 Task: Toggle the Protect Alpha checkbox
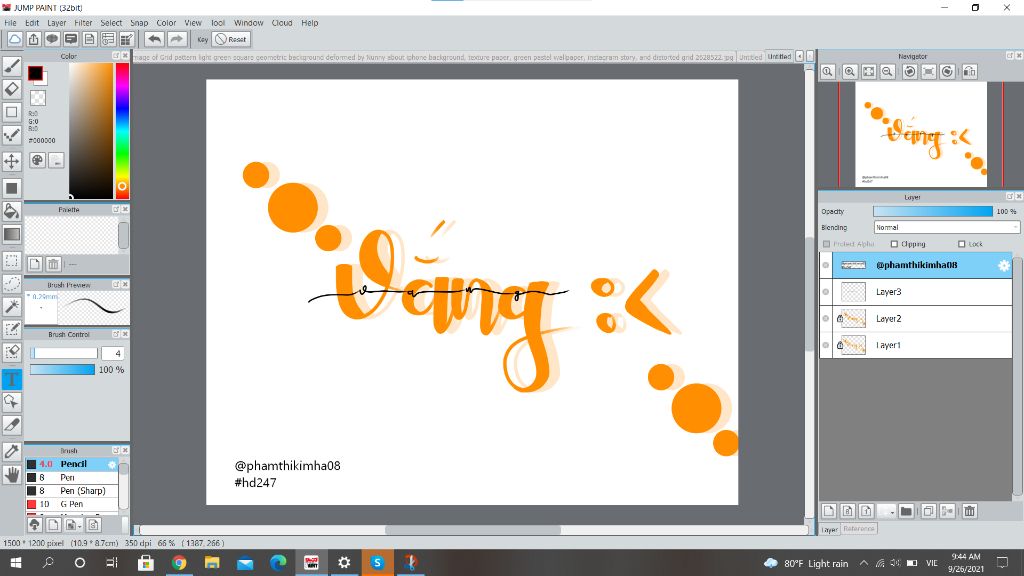[827, 244]
